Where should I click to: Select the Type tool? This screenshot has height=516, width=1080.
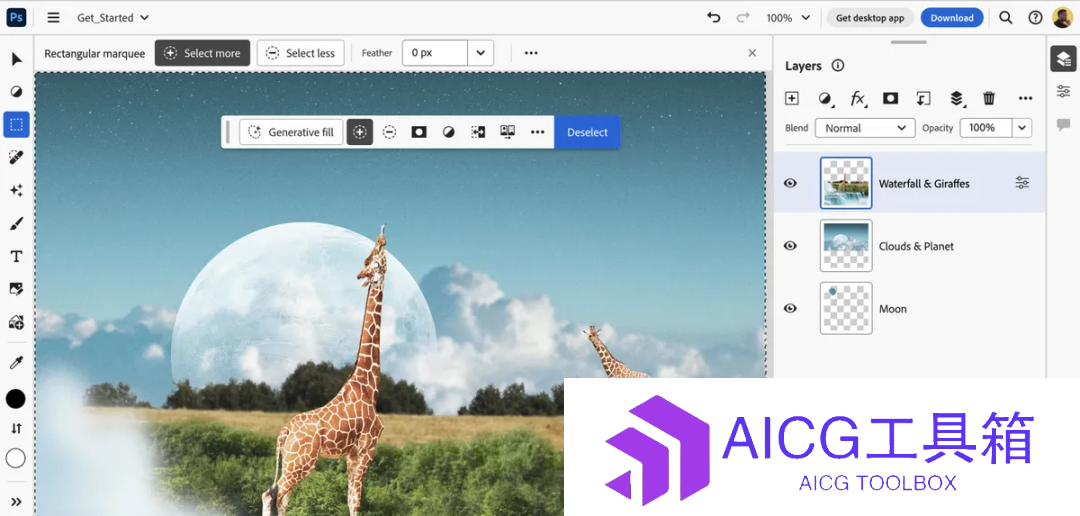click(x=17, y=256)
